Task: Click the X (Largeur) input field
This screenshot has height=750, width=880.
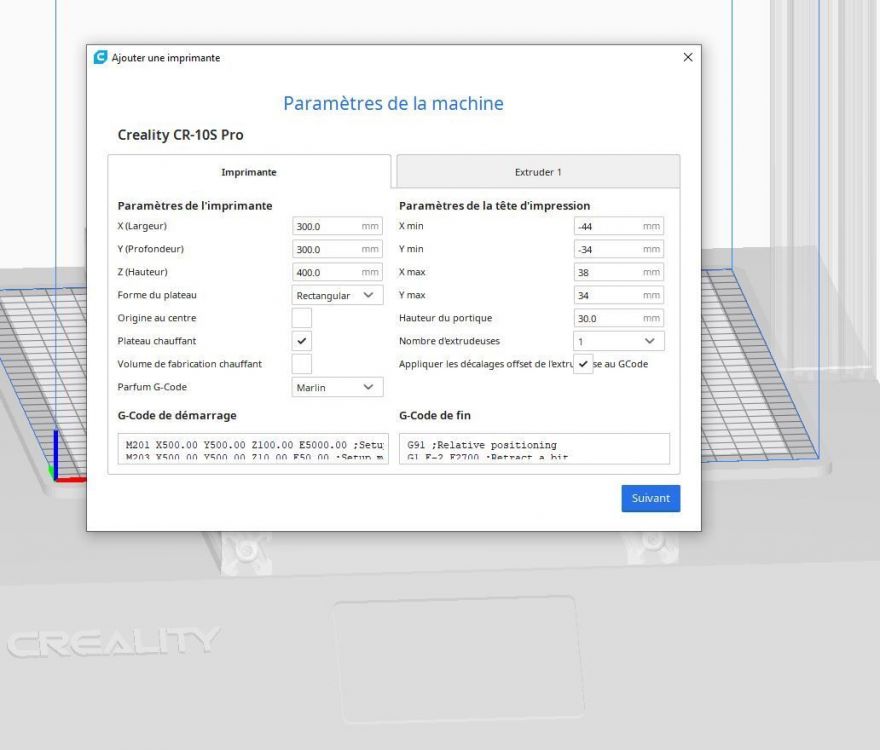Action: coord(337,226)
